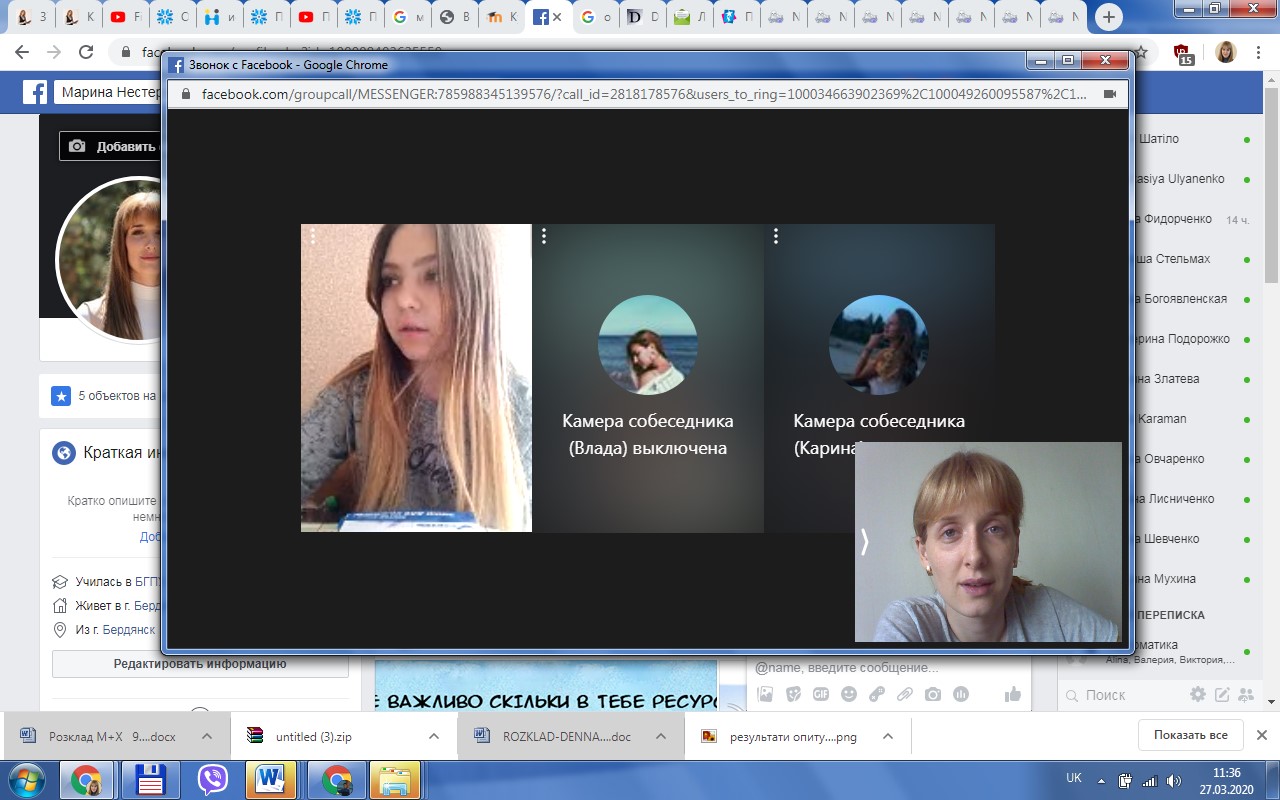Click UK language indicator in taskbar
The image size is (1280, 800).
(x=1074, y=777)
